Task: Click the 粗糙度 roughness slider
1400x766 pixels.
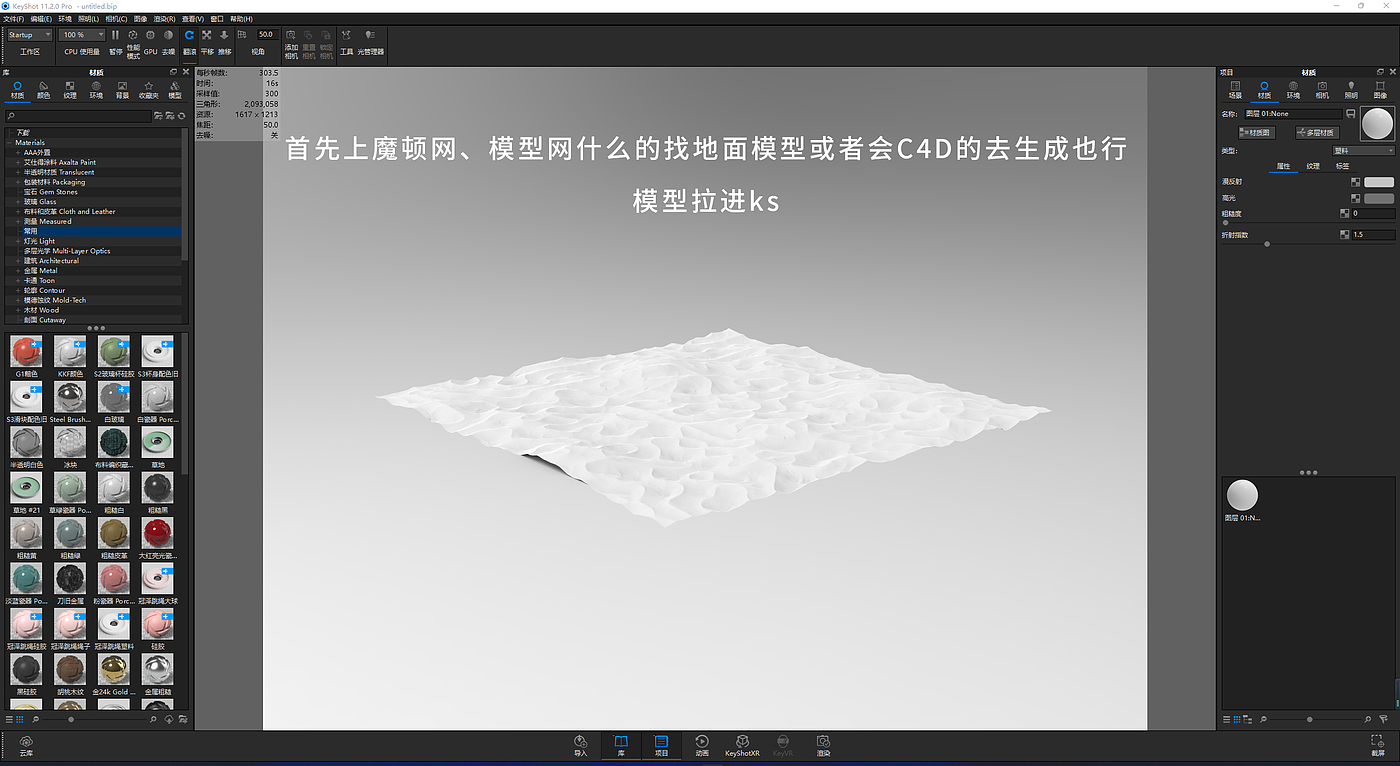Action: (x=1309, y=223)
